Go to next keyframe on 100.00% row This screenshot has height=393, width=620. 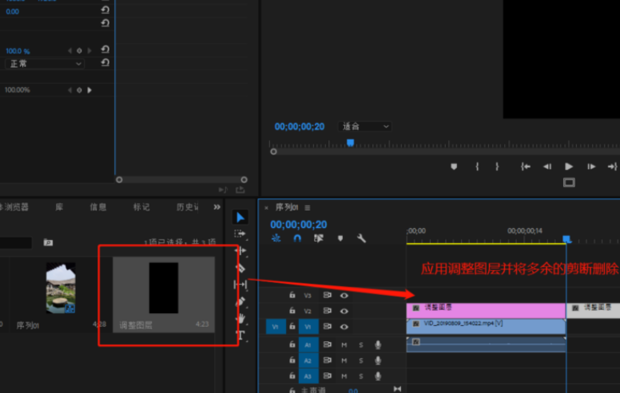coord(89,90)
